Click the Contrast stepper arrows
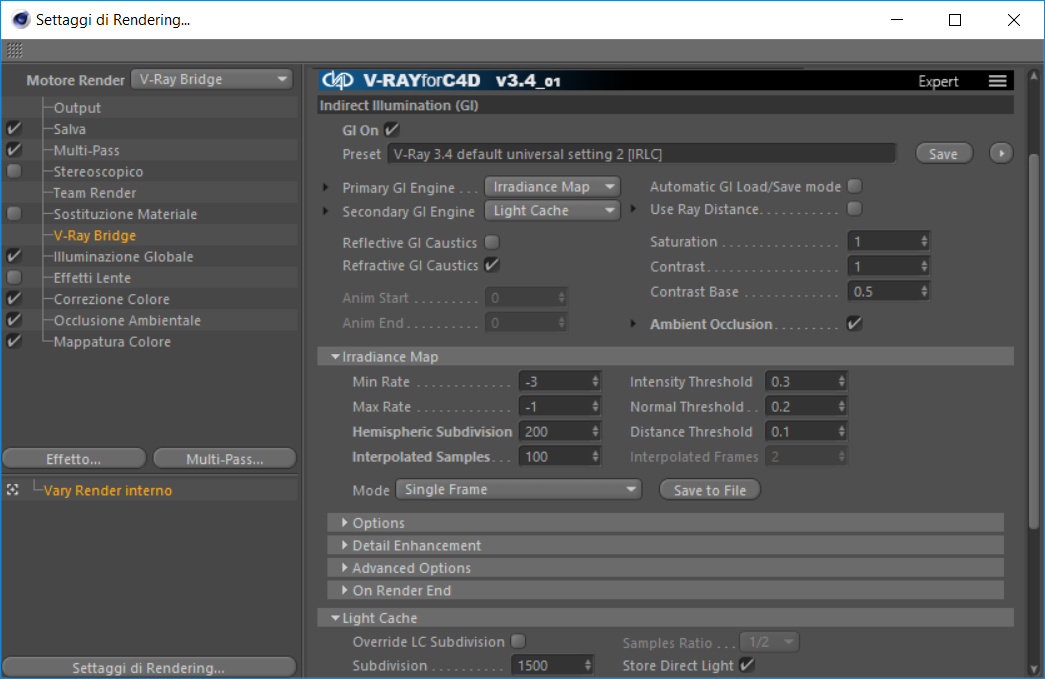 [x=924, y=267]
